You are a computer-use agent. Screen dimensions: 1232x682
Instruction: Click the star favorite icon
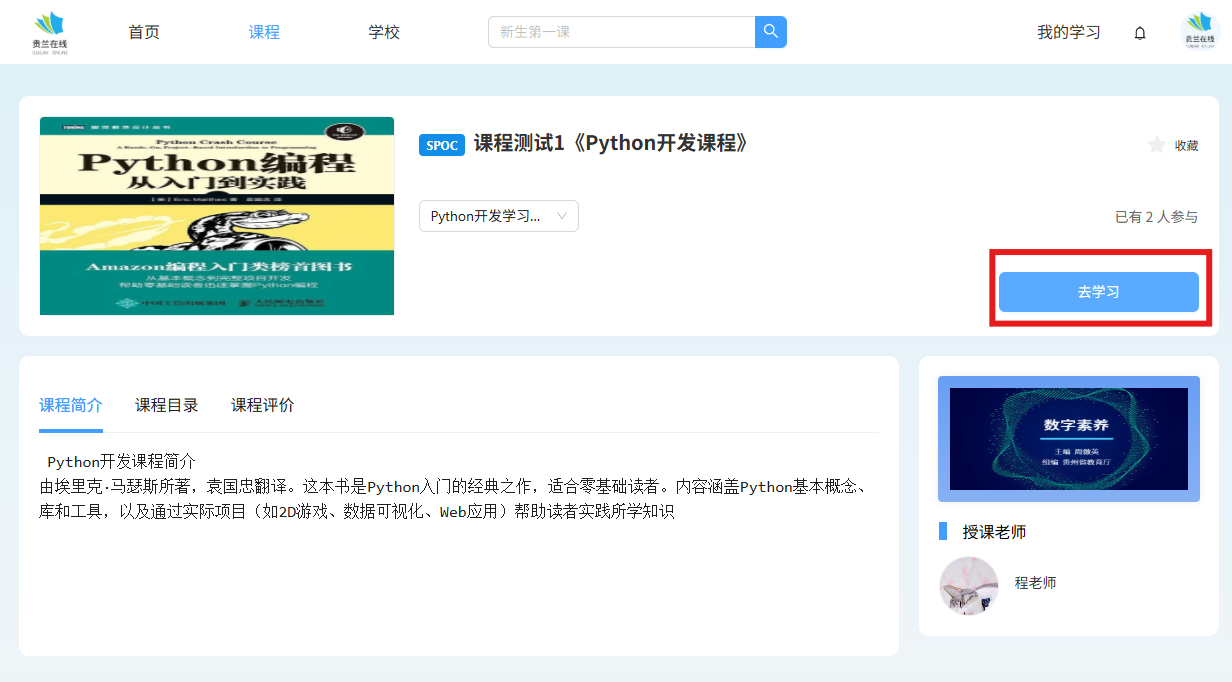pos(1156,145)
